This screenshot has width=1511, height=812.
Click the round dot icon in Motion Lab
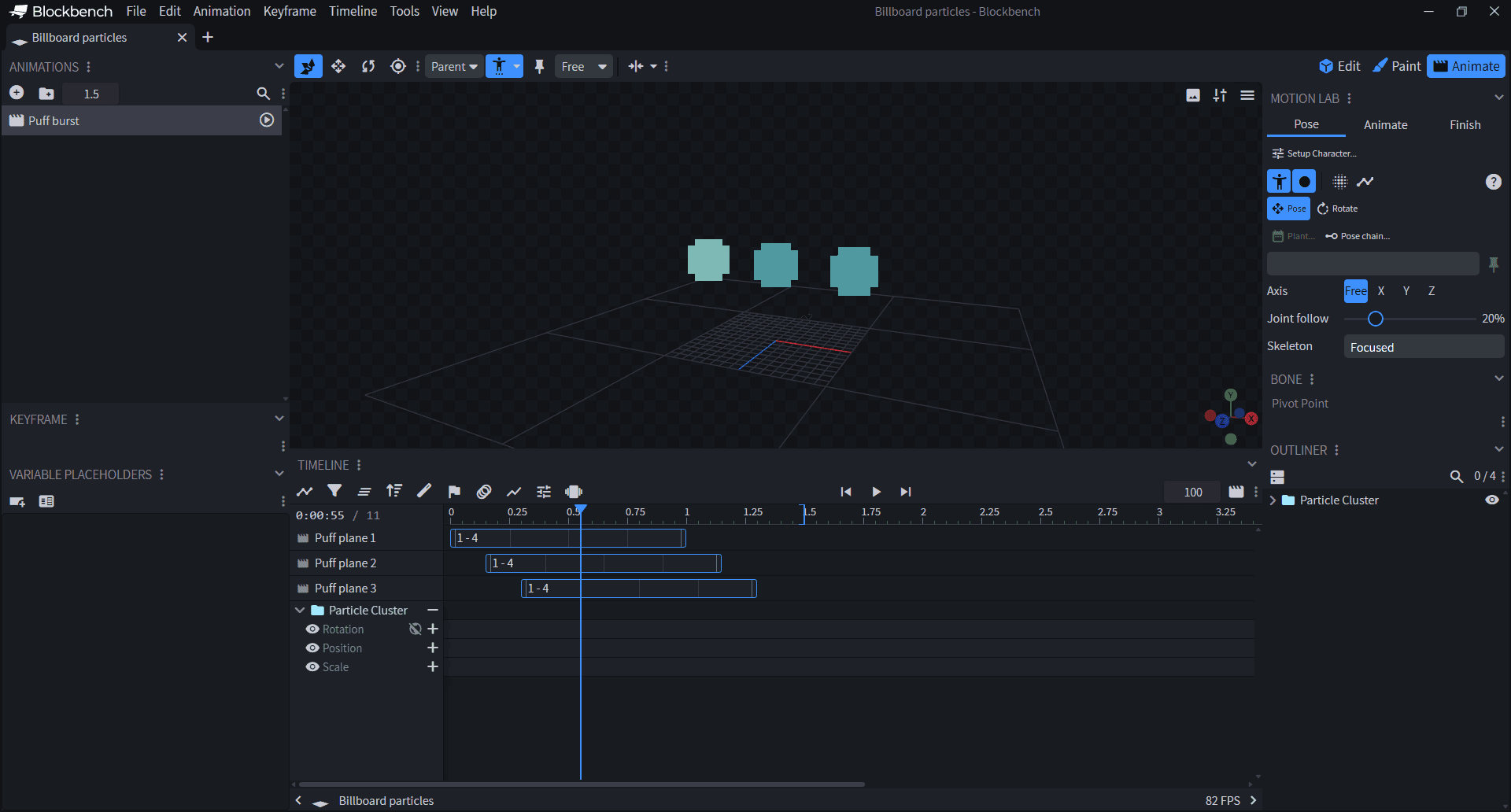pyautogui.click(x=1304, y=182)
